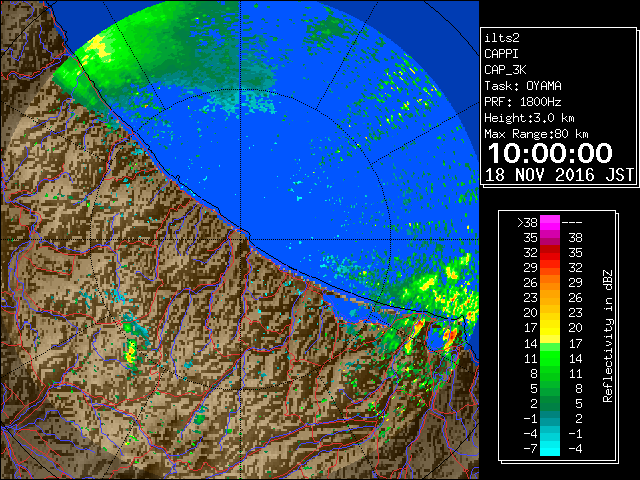Click the 10:00:00 timestamp
The height and width of the screenshot is (480, 640).
click(x=550, y=153)
